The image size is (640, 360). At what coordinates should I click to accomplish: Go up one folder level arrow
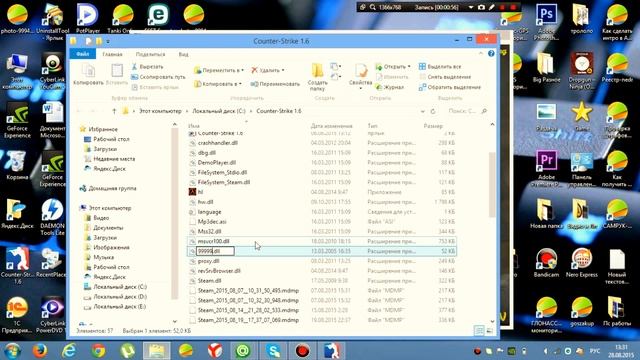tap(114, 111)
